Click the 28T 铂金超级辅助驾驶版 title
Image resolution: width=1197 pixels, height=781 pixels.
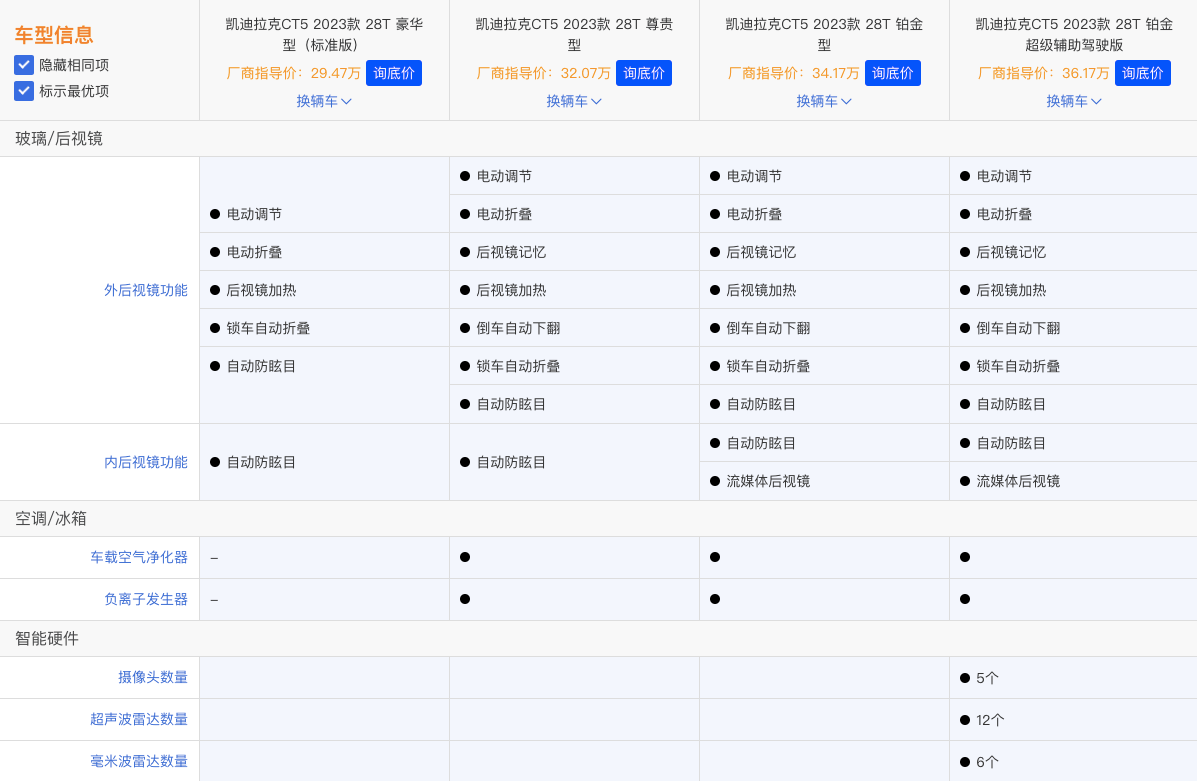pos(1073,34)
